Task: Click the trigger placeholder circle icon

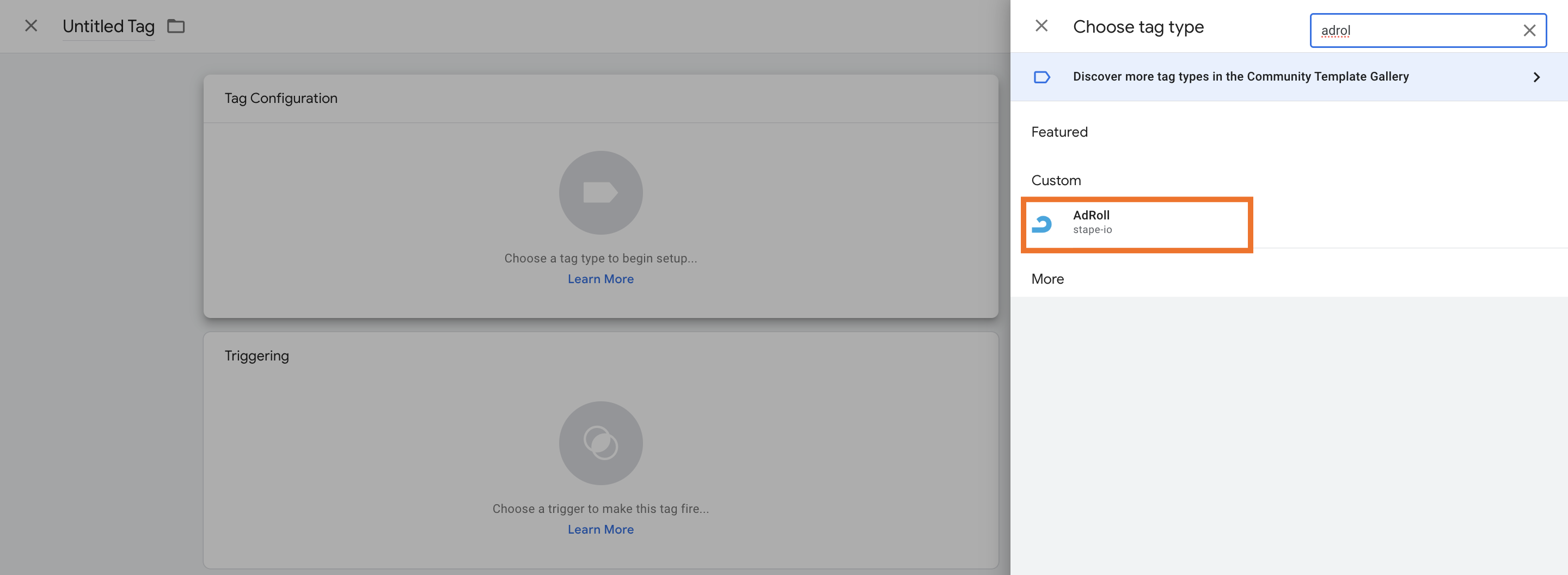Action: pyautogui.click(x=600, y=443)
